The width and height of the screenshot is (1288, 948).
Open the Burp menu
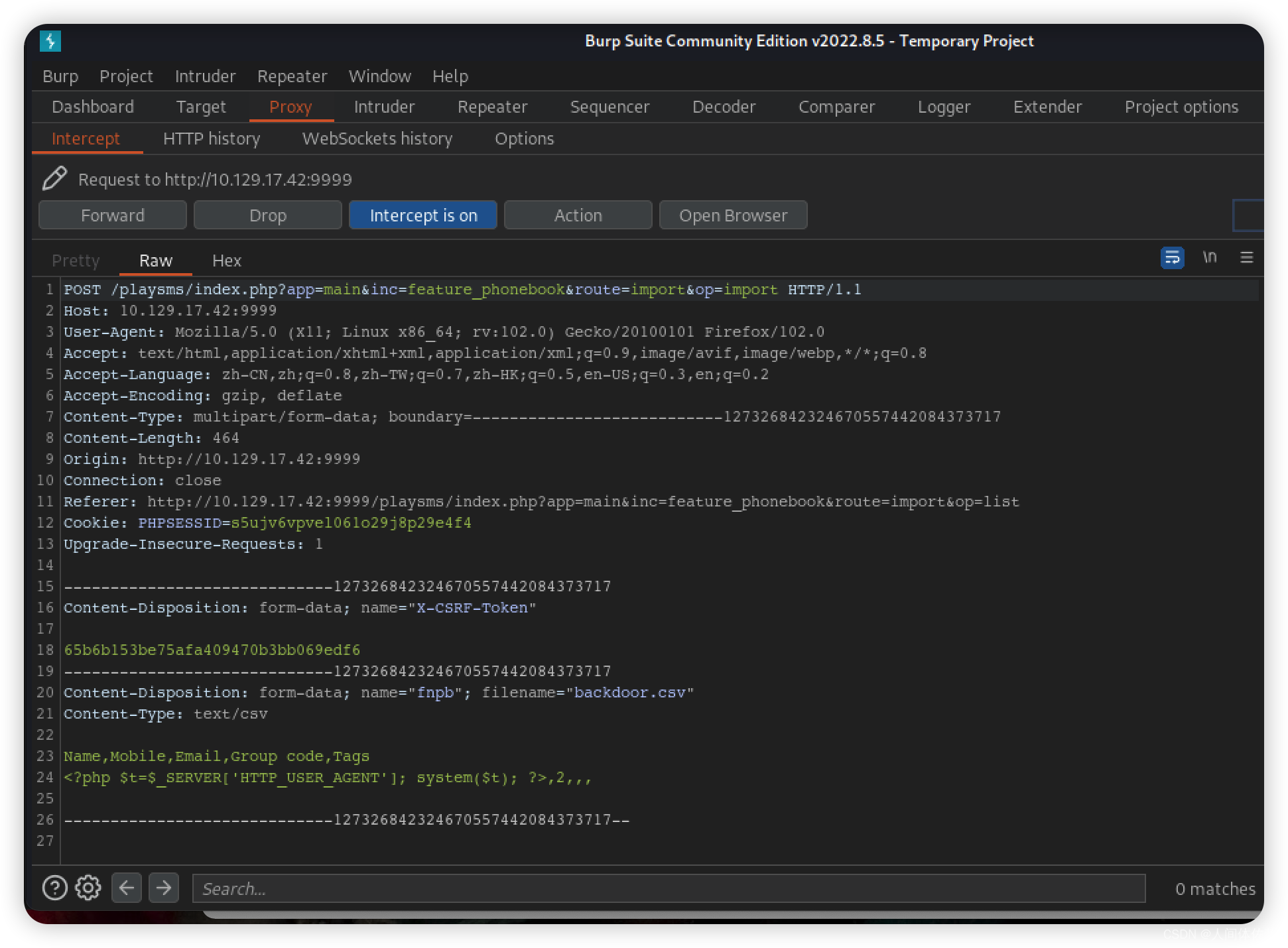pyautogui.click(x=60, y=76)
